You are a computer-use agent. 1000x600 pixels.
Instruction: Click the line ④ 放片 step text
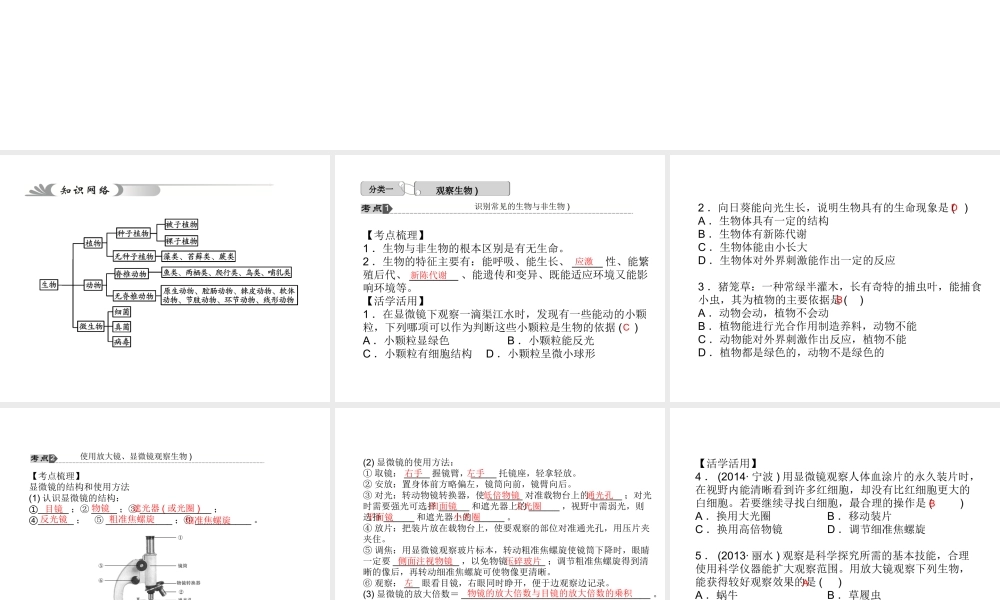coord(506,534)
